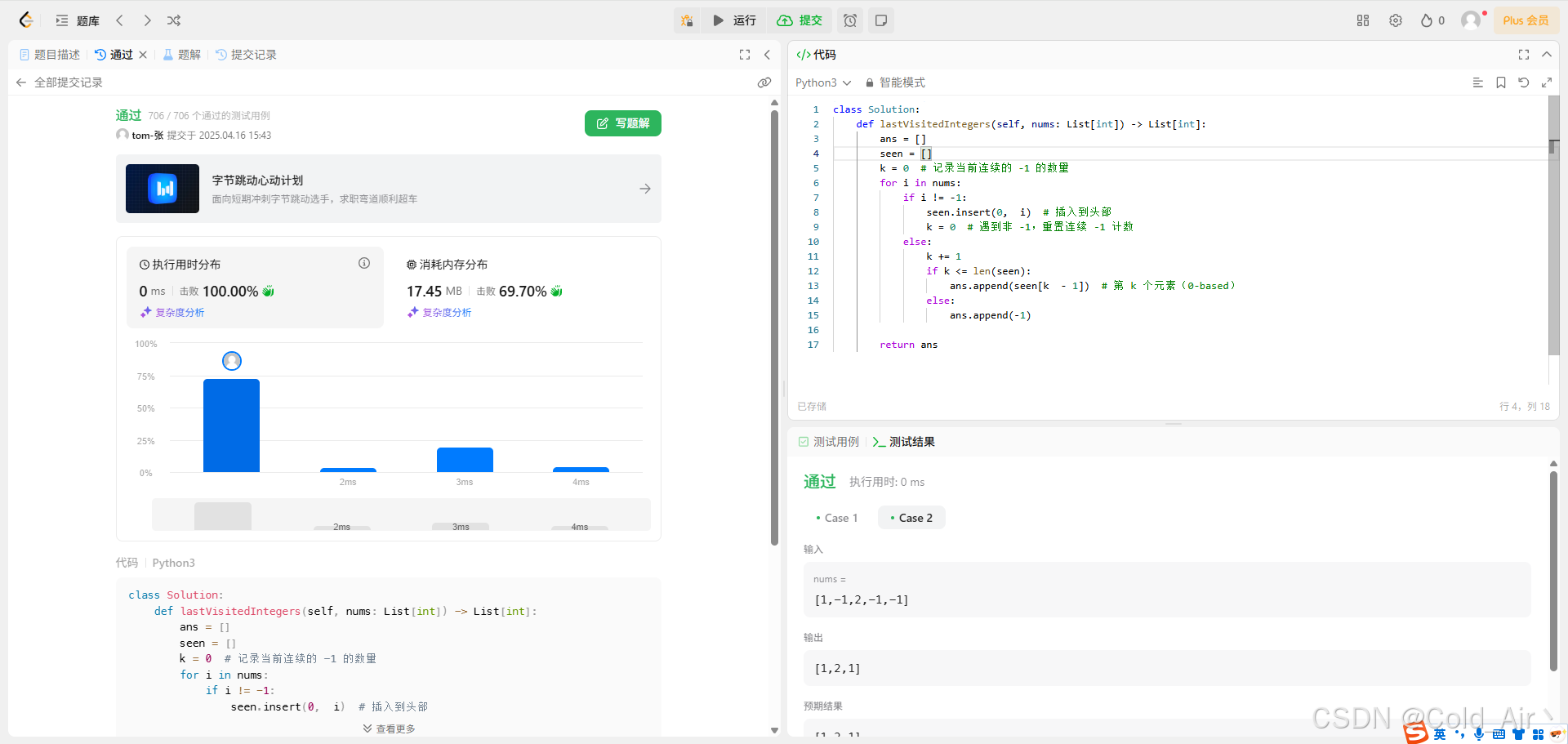Click the left panel scrollbar

click(x=774, y=327)
